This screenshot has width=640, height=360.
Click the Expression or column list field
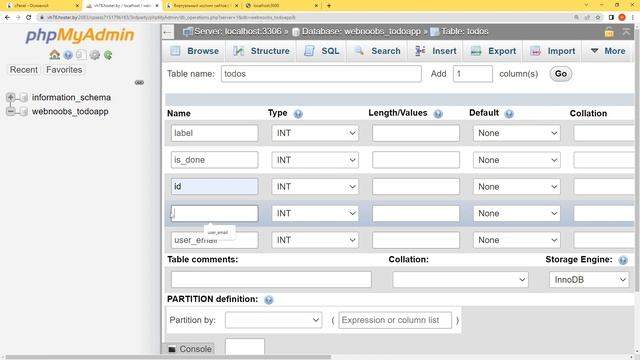395,320
